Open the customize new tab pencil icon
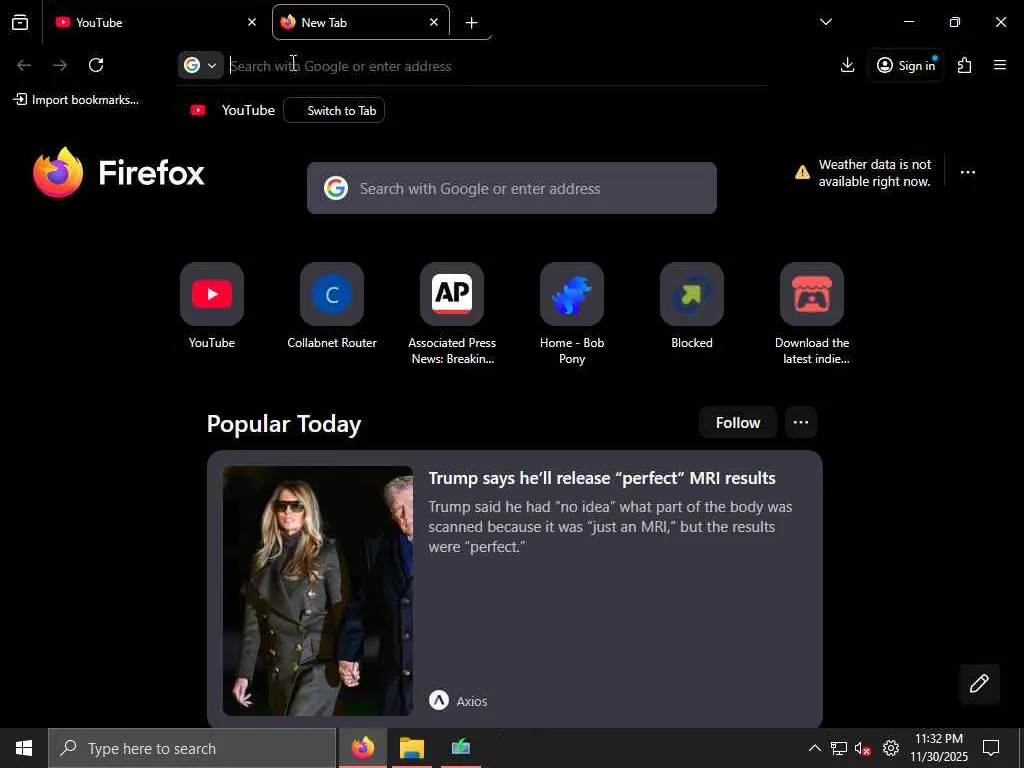This screenshot has width=1024, height=768. click(979, 684)
